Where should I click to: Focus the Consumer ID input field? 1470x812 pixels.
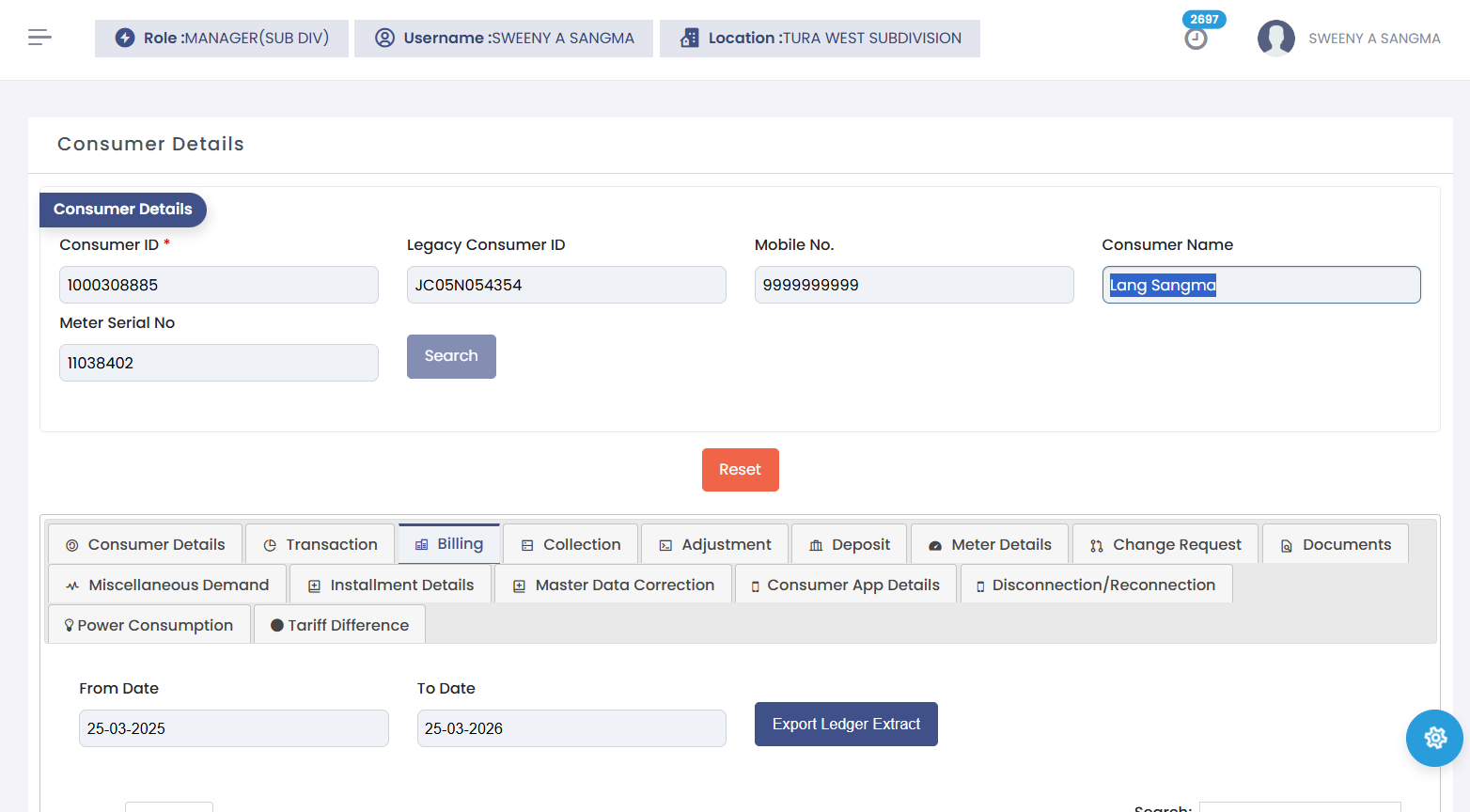click(x=219, y=285)
